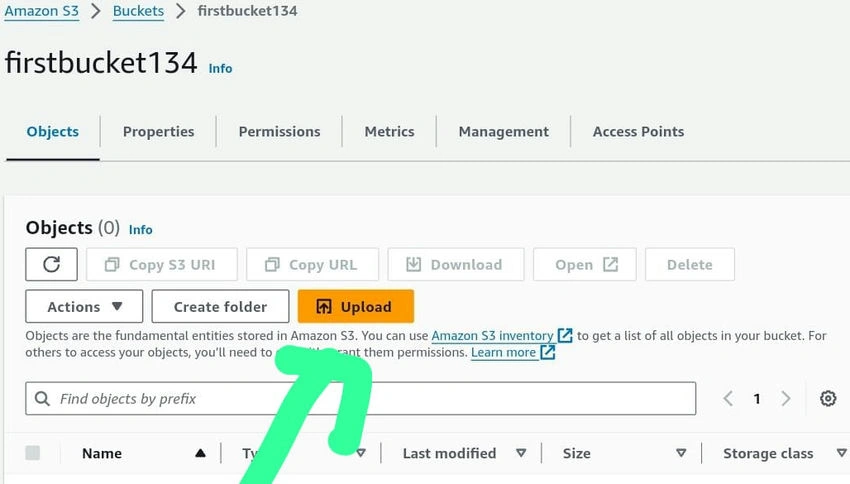
Task: Click external link icon after Learn more
Action: point(548,352)
